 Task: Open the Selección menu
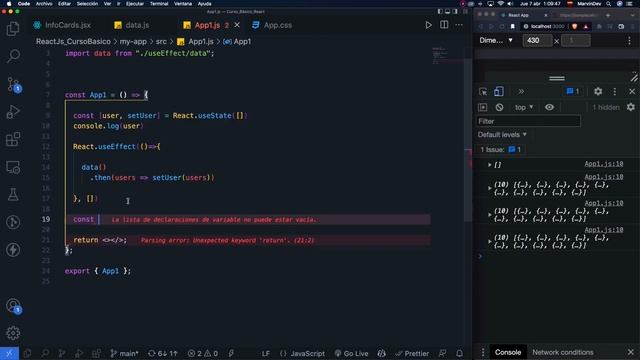(x=87, y=4)
